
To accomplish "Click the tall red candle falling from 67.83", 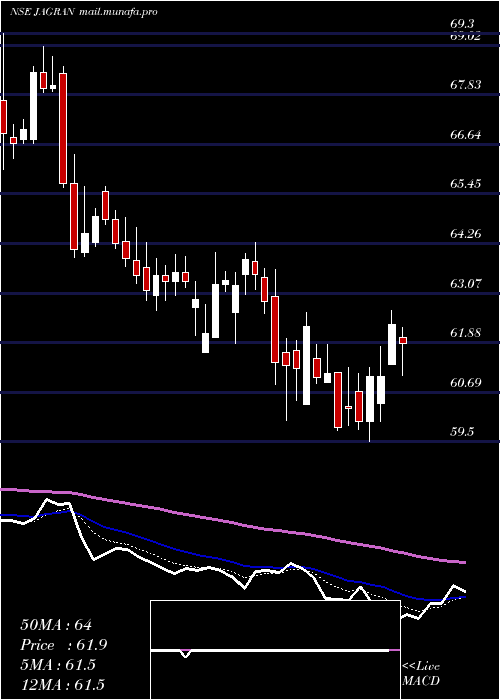I will [63, 129].
